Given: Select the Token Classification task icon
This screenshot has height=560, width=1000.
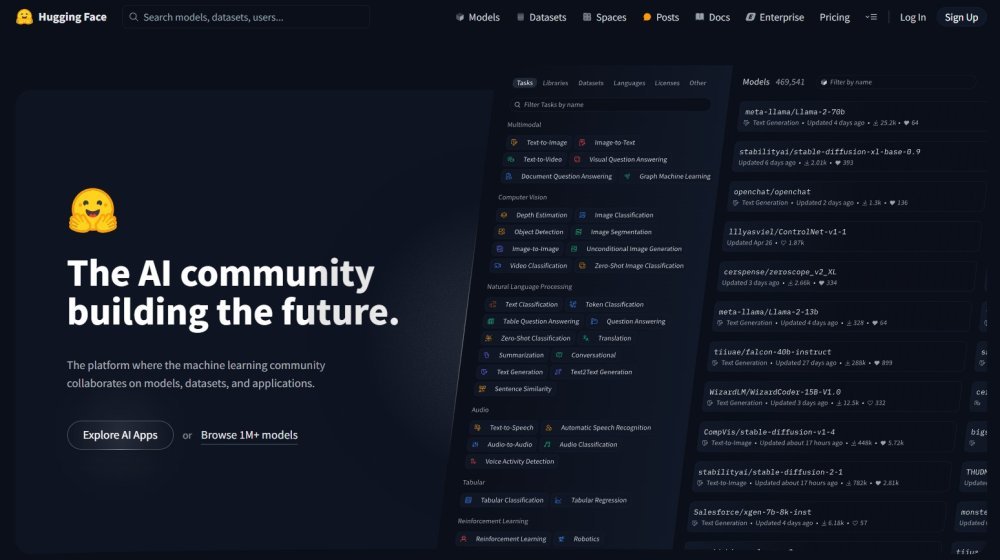Looking at the screenshot, I should click(x=573, y=305).
